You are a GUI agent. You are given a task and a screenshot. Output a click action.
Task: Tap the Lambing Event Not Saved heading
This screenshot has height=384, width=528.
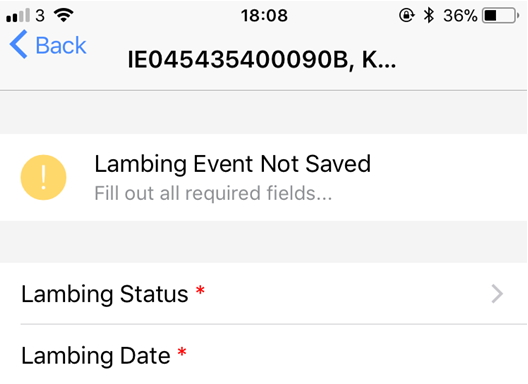pos(232,164)
